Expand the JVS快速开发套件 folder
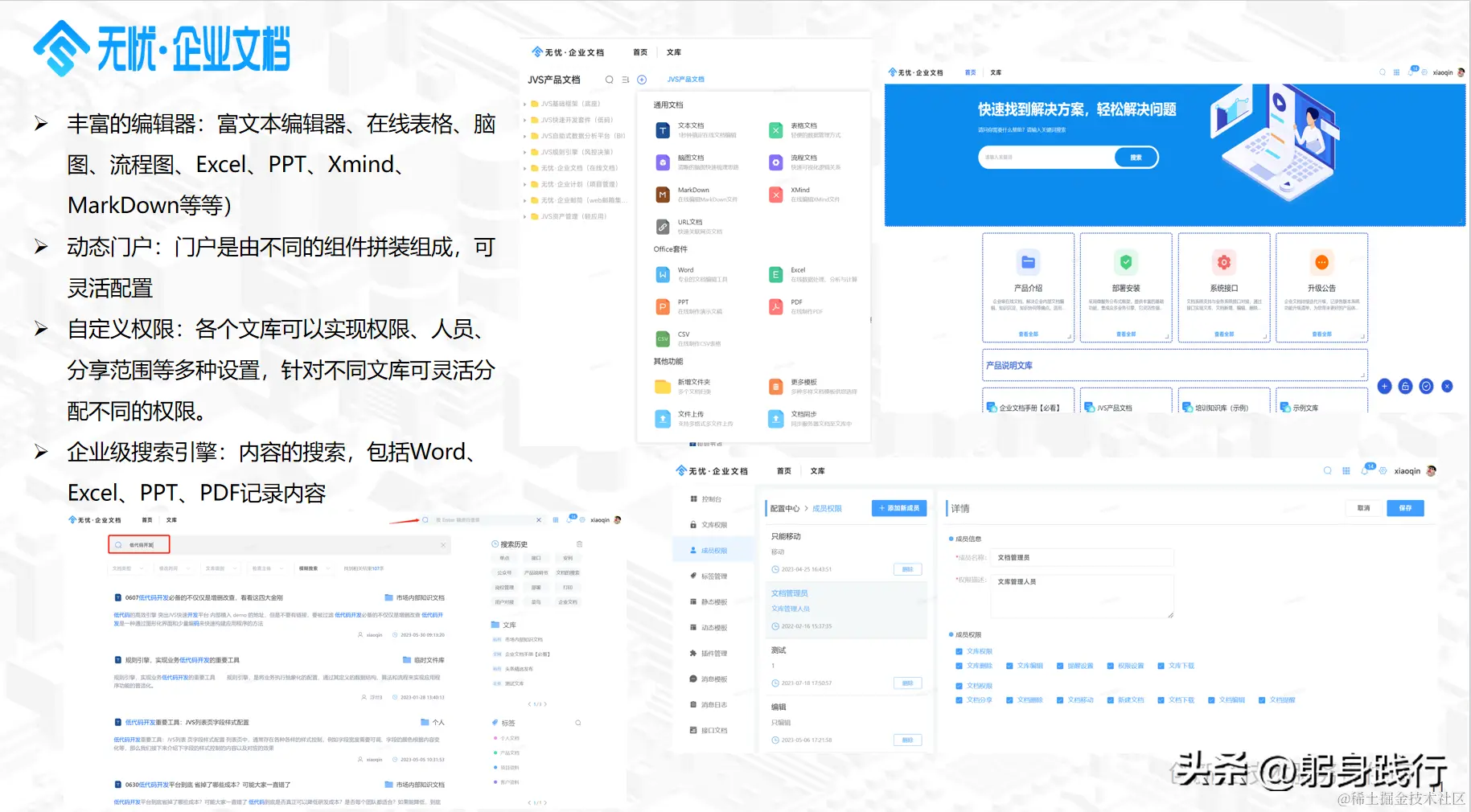The height and width of the screenshot is (812, 1471). [525, 120]
